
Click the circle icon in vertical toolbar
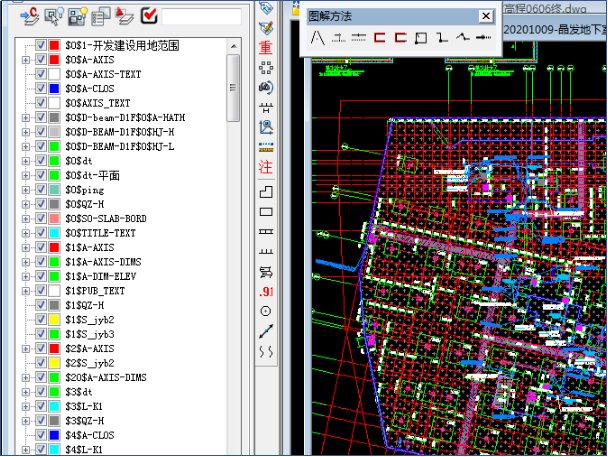tap(266, 311)
